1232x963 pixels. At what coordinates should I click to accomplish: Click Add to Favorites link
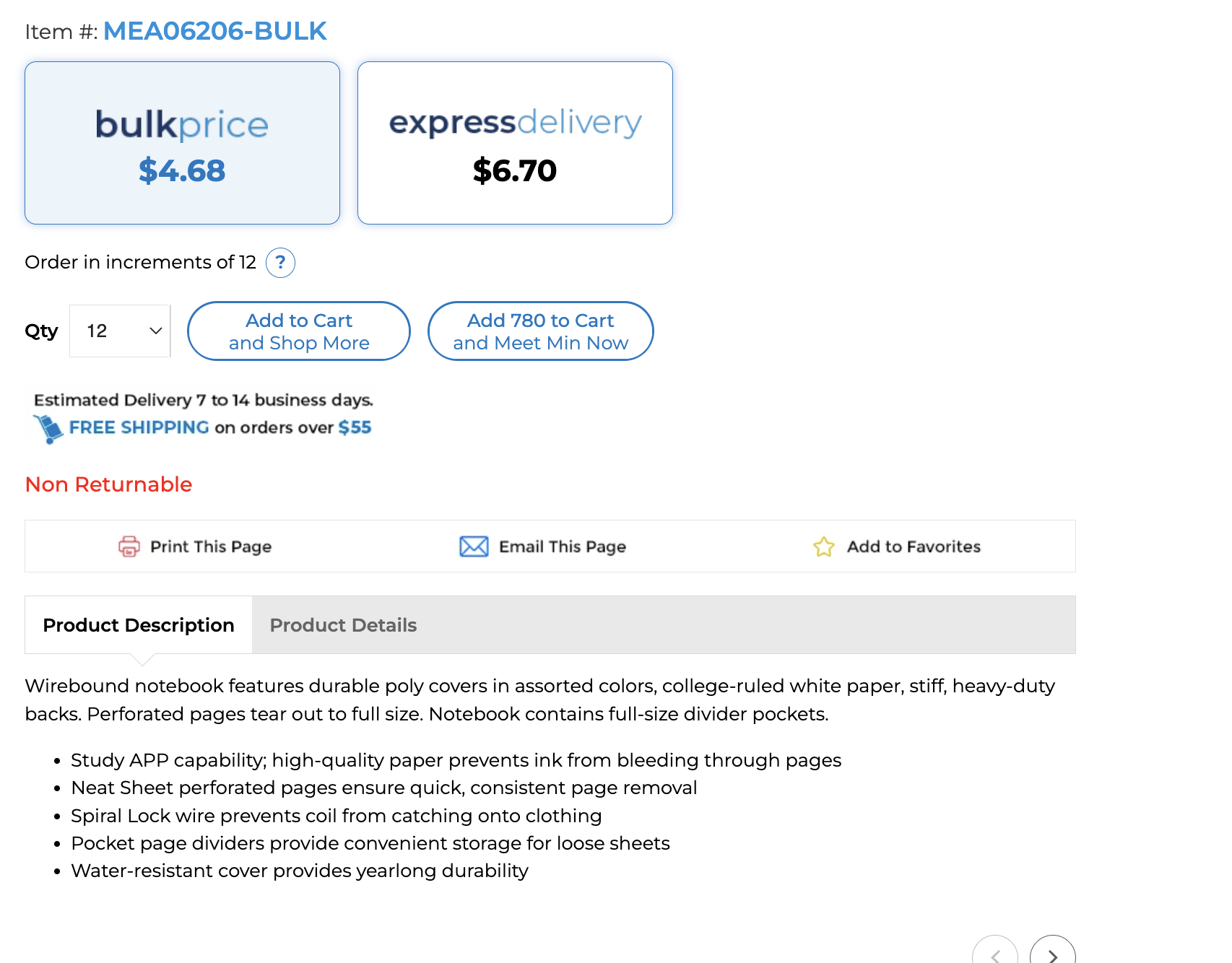pos(914,546)
